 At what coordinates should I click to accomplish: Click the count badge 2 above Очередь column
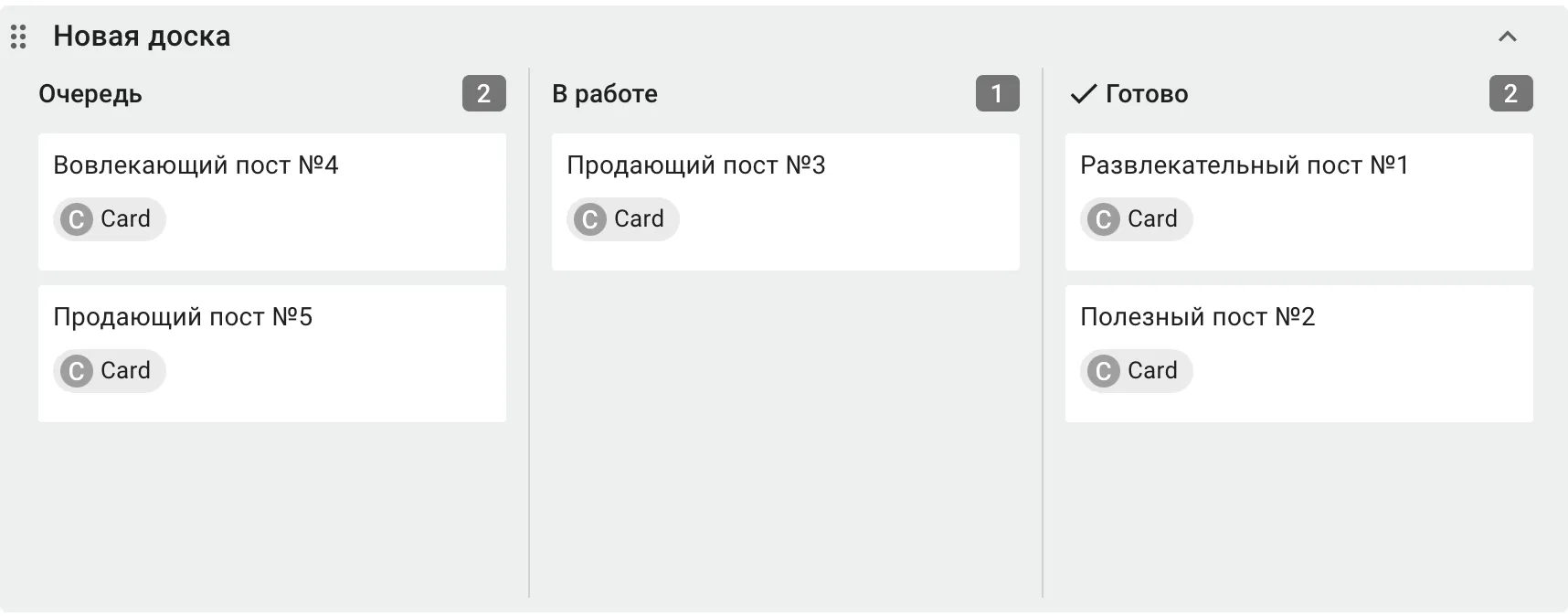(483, 93)
